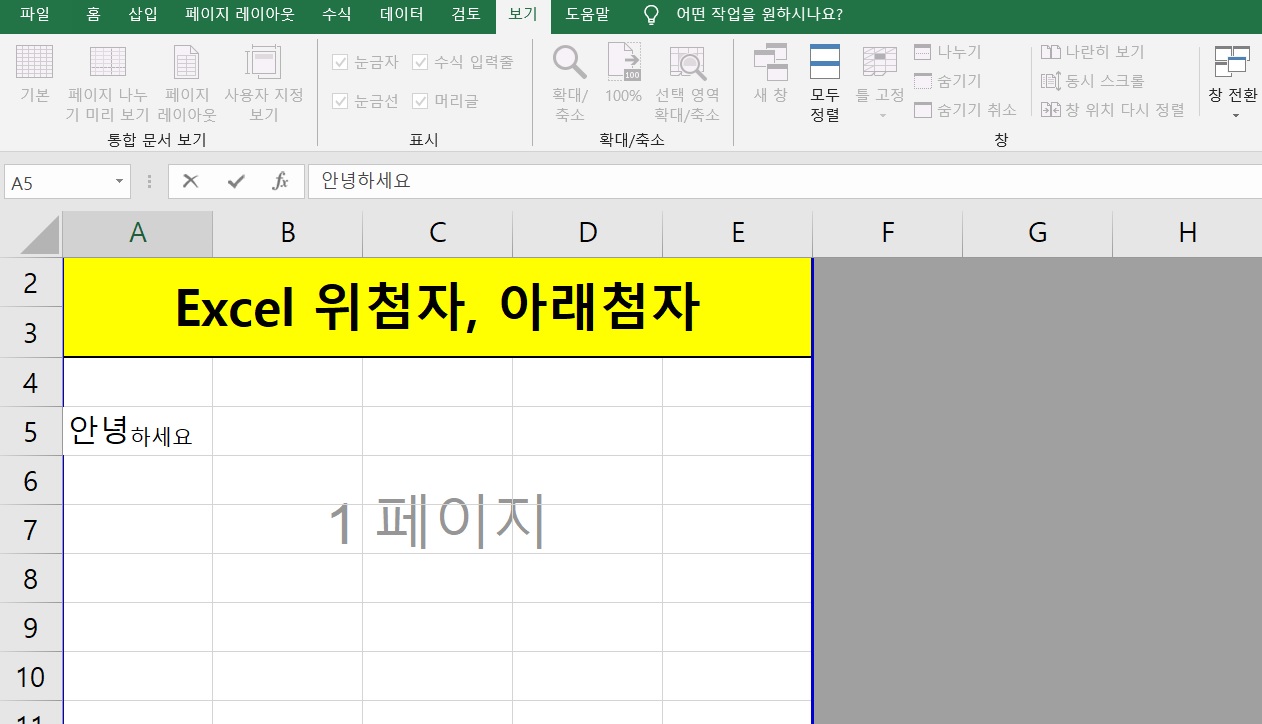Select row 4 header
This screenshot has height=724, width=1262.
[31, 383]
